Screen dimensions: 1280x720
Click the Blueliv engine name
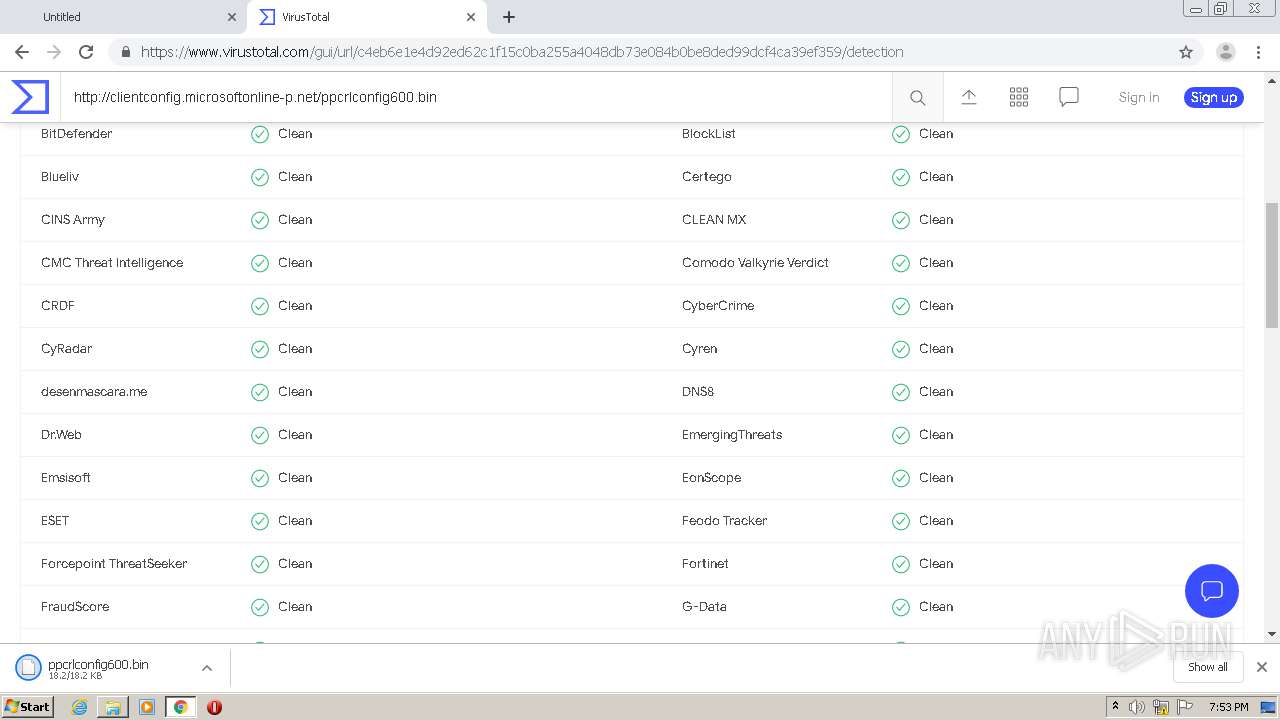click(60, 177)
